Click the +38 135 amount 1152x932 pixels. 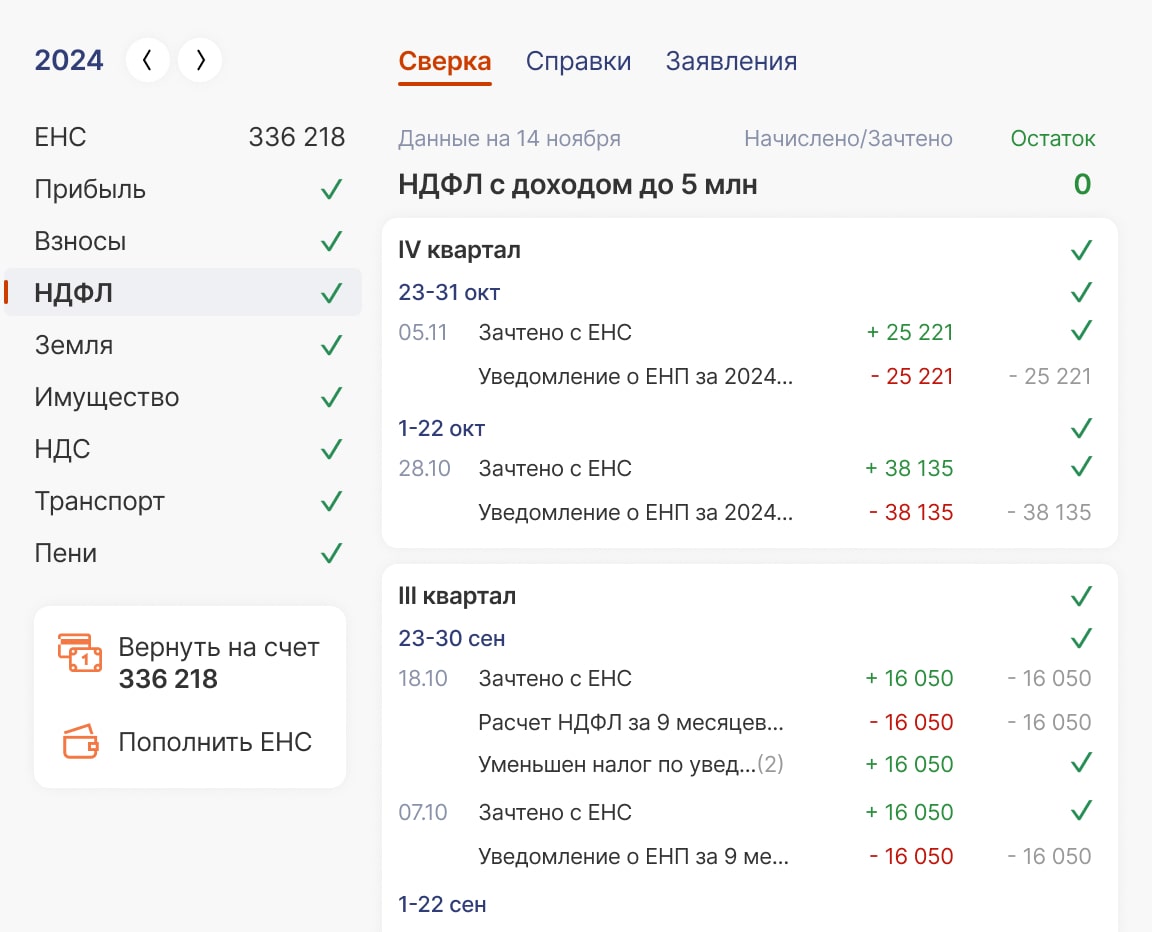pyautogui.click(x=909, y=469)
